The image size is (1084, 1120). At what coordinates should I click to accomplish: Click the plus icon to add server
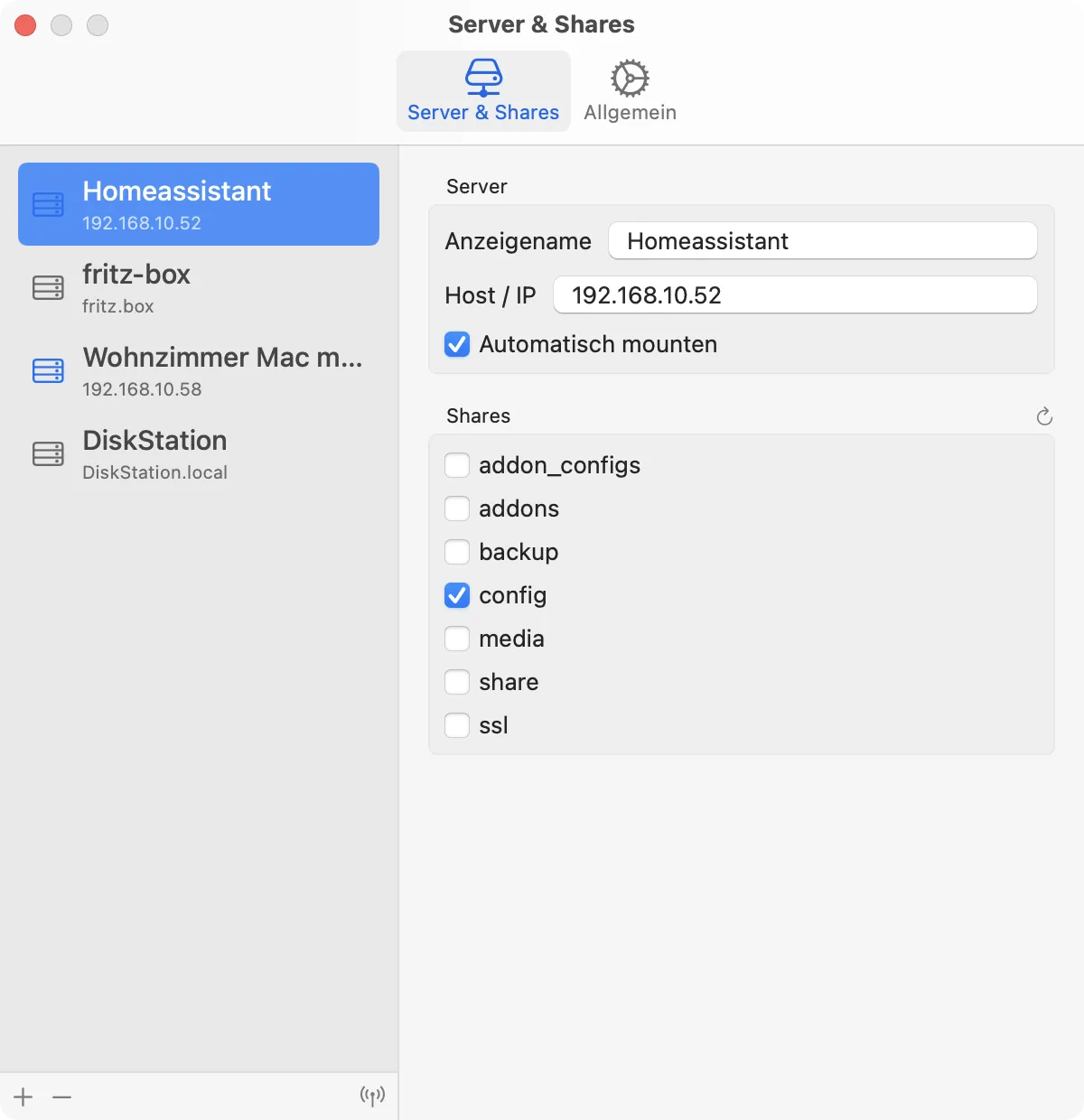pyautogui.click(x=23, y=1097)
